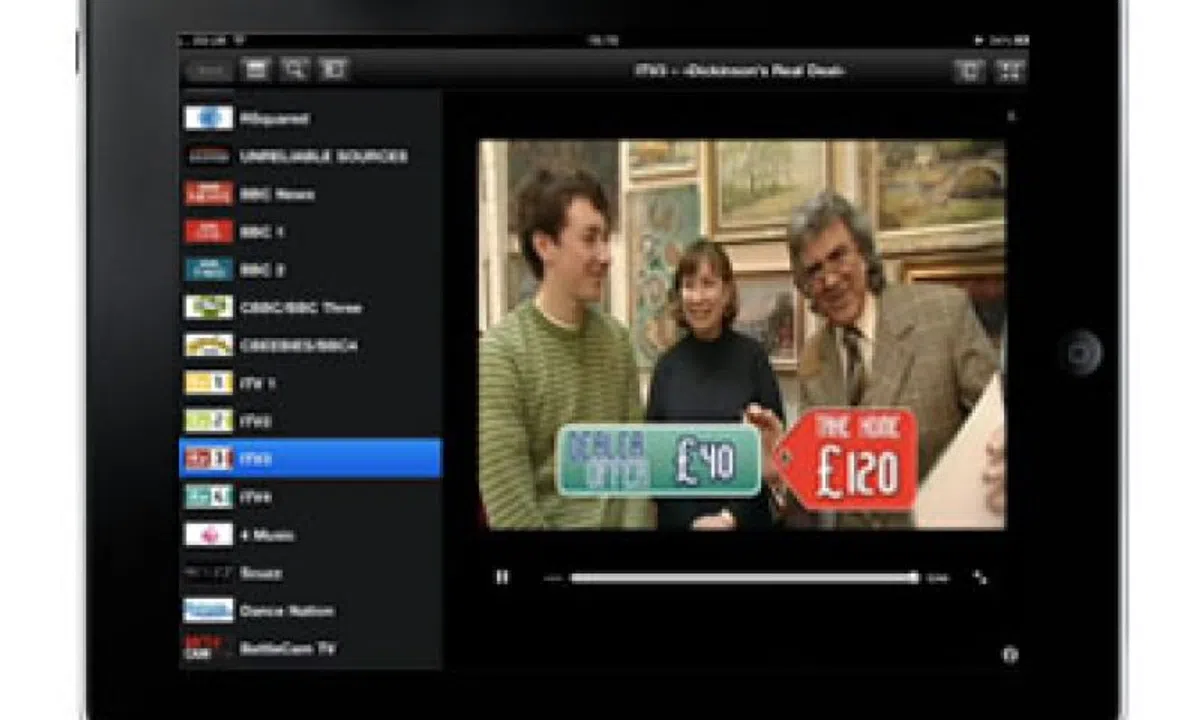The image size is (1200, 720).
Task: Click the toolbar icon right of search
Action: point(332,70)
